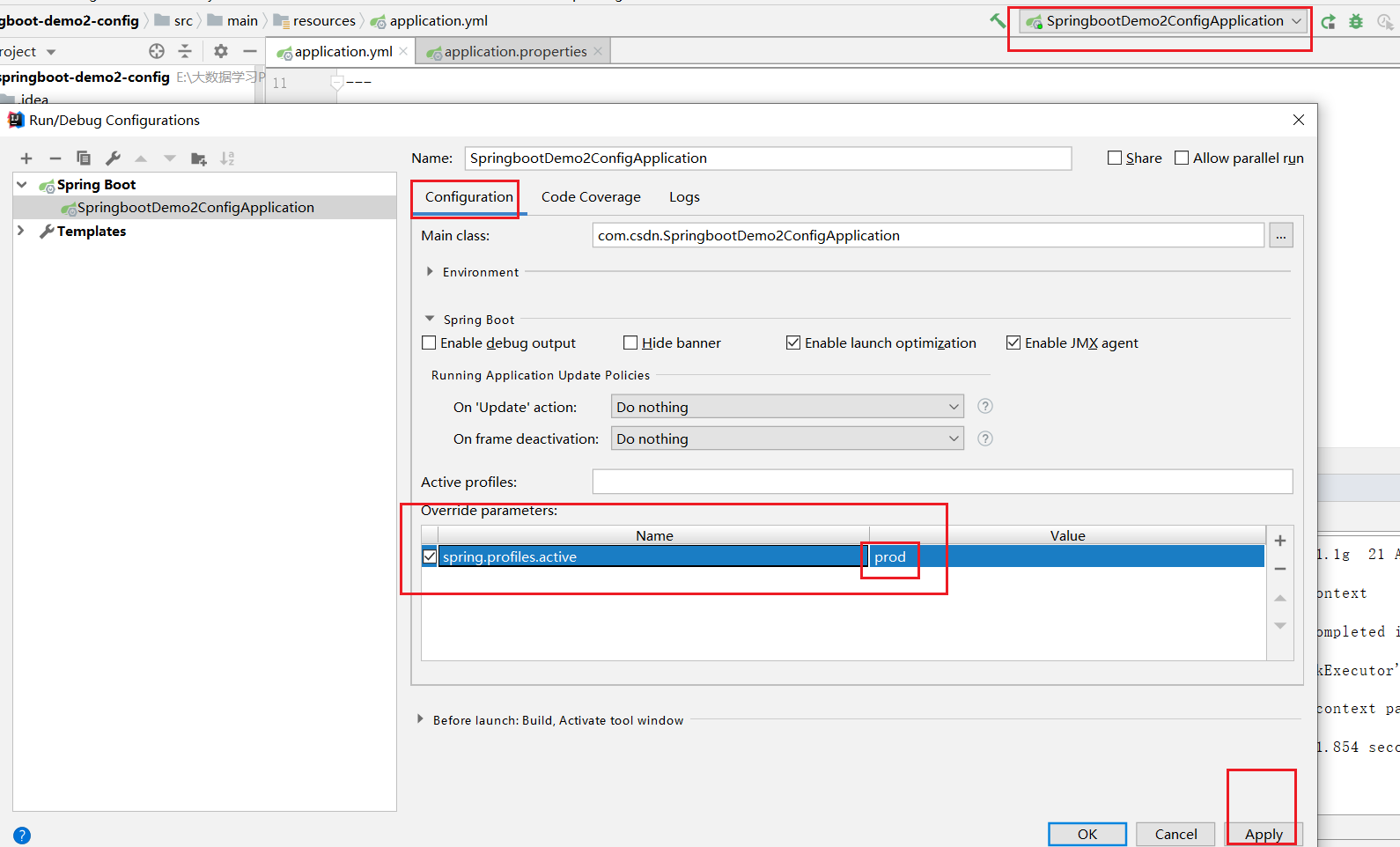1400x847 pixels.
Task: Apply the configuration changes
Action: [x=1264, y=834]
